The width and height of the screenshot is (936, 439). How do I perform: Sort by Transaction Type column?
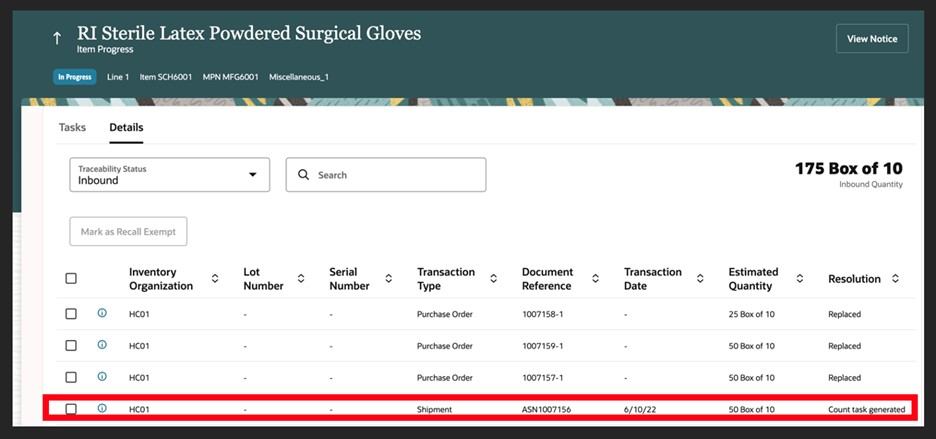coord(494,279)
